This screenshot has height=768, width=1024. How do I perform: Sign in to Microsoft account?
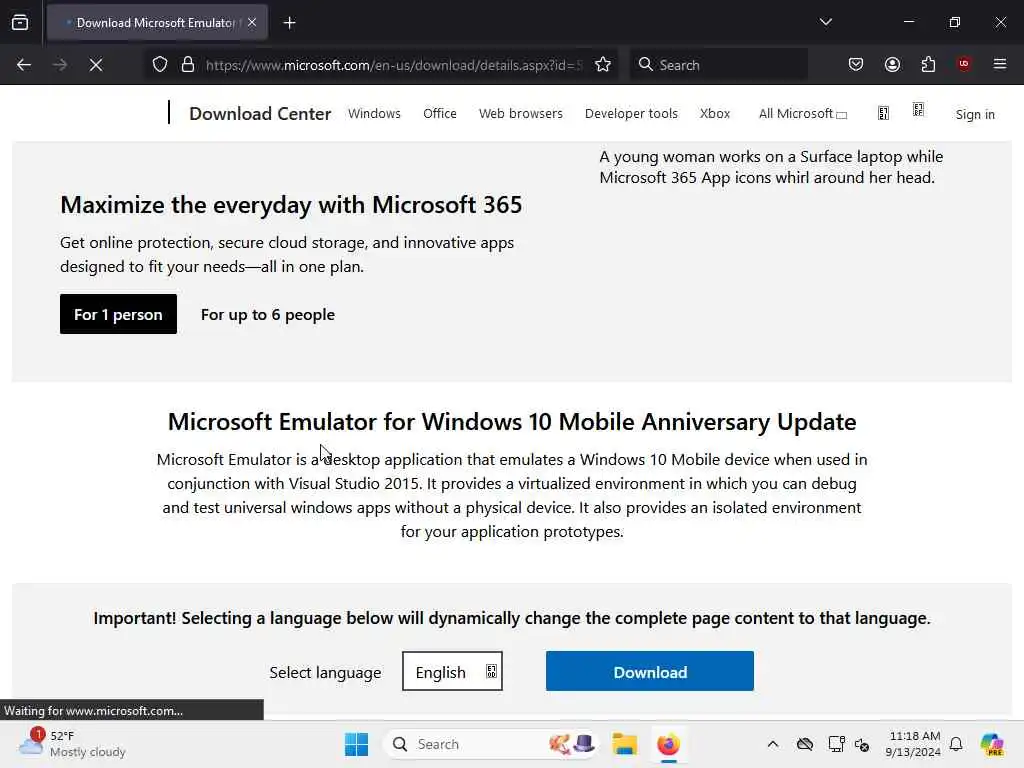[975, 114]
